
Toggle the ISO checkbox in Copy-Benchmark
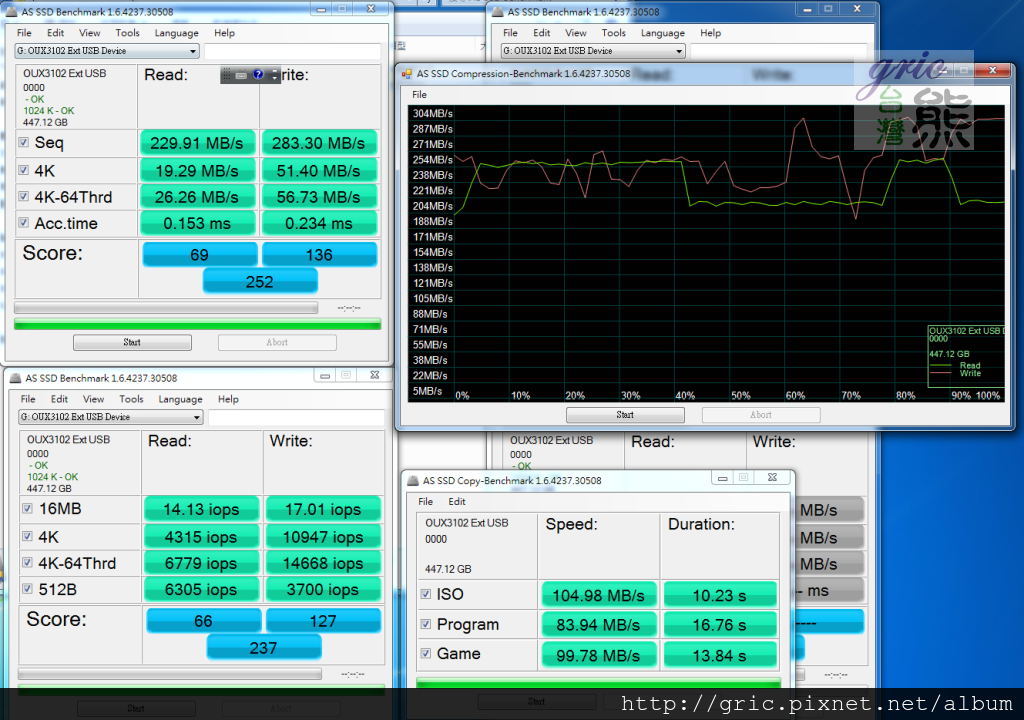pos(426,594)
